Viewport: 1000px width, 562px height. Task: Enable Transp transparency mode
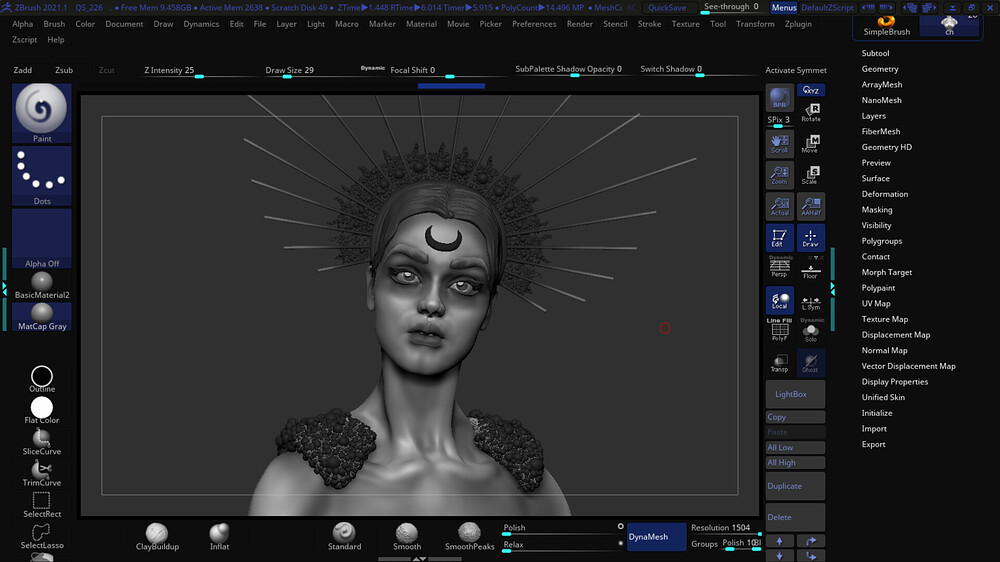pos(779,362)
